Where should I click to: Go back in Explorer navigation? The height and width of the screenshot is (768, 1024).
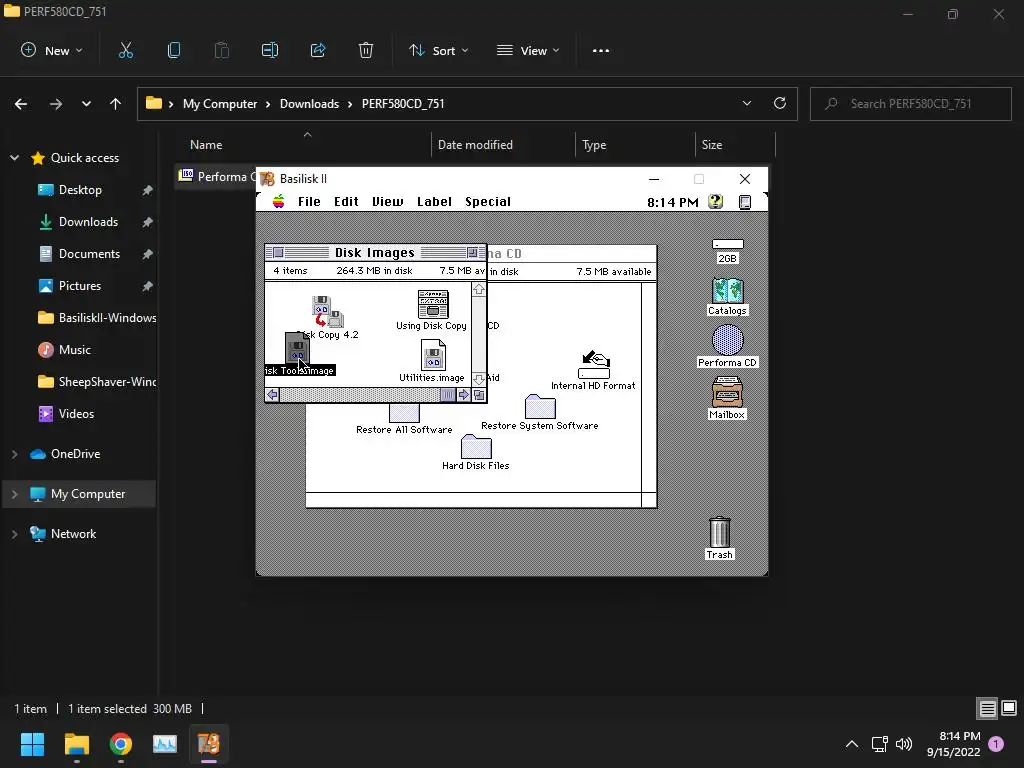click(21, 104)
